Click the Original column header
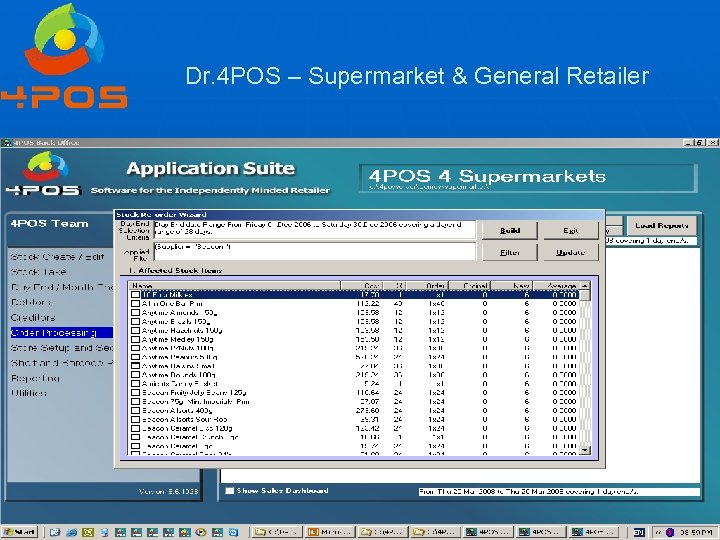This screenshot has height=540, width=720. click(x=469, y=286)
